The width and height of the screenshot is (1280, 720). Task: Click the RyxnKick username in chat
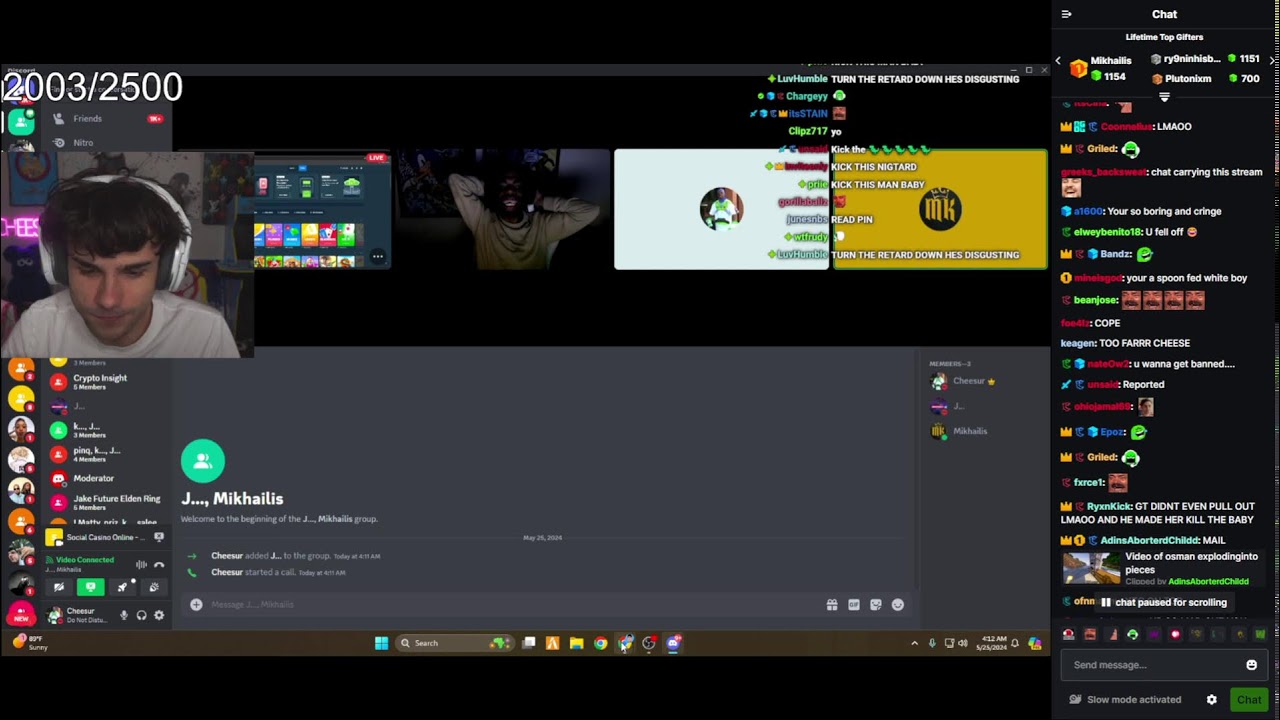point(1110,507)
